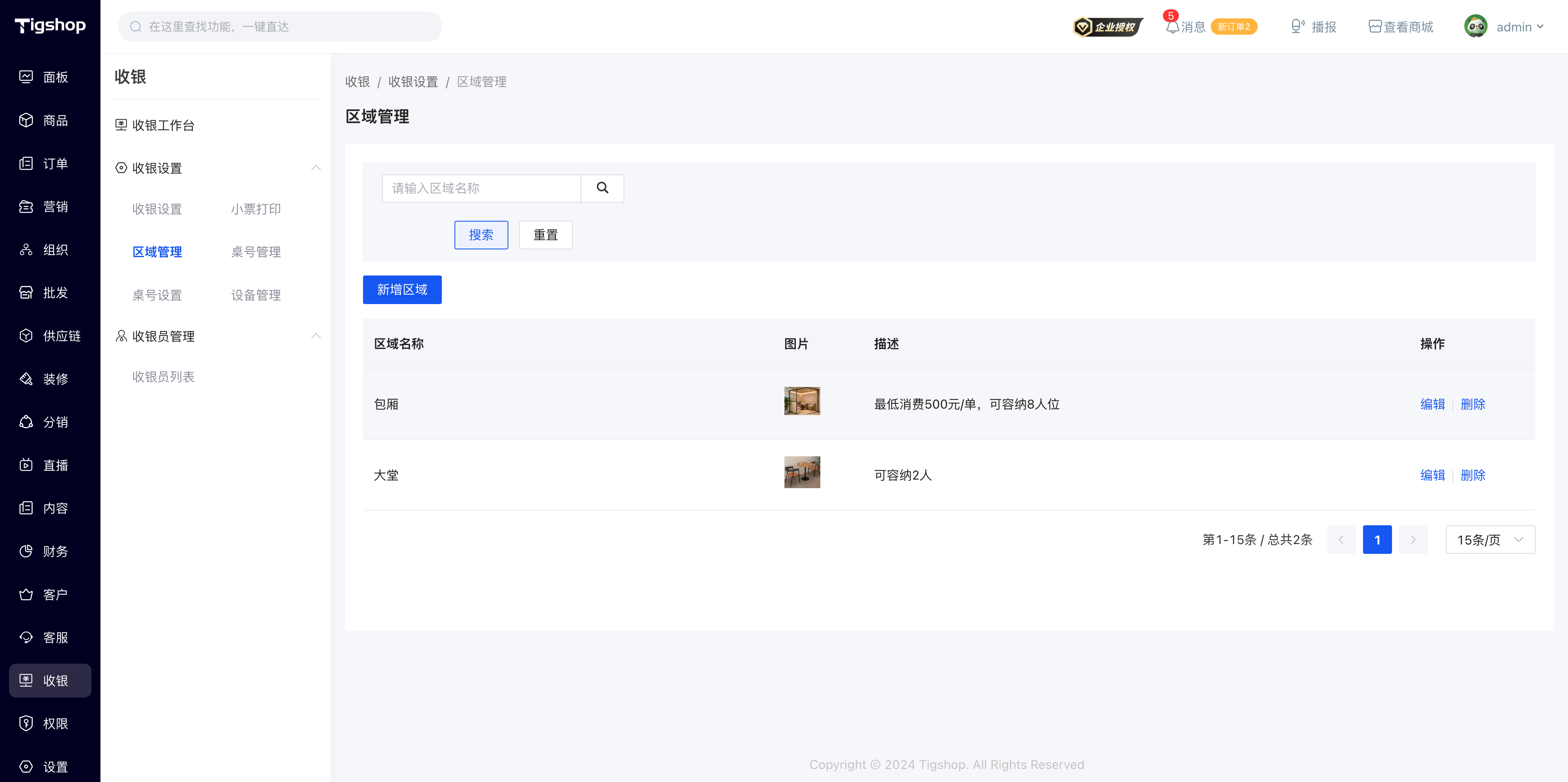
Task: Click the 可容纳2人 description cell
Action: click(903, 475)
